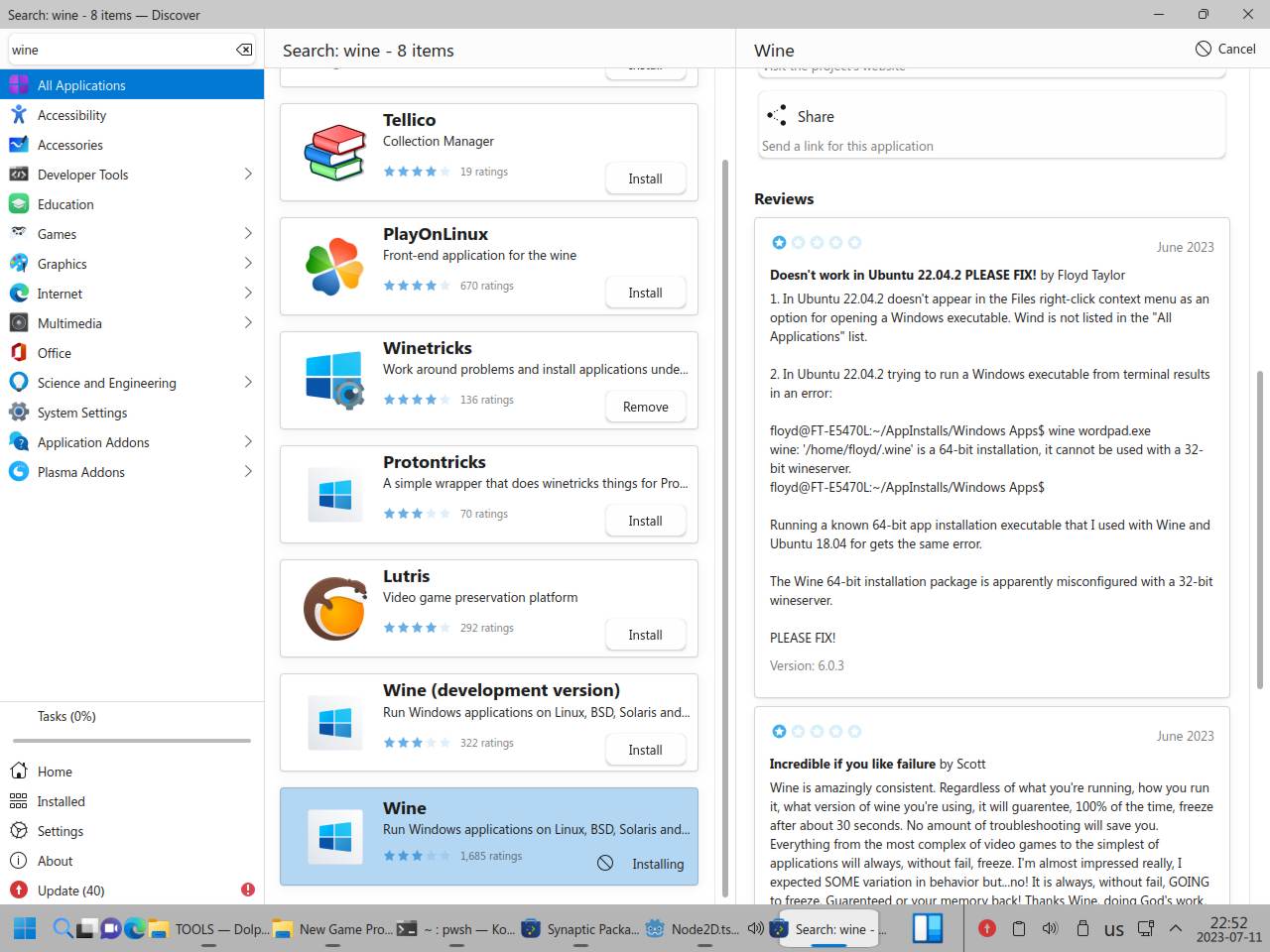1270x952 pixels.
Task: Install Protontricks
Action: 645,521
